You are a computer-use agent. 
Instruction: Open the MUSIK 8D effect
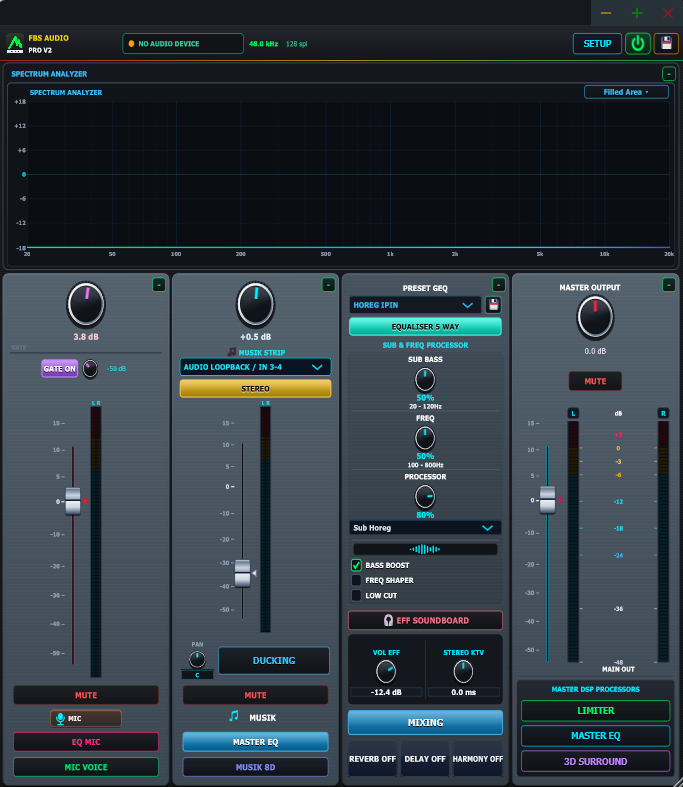click(x=255, y=767)
